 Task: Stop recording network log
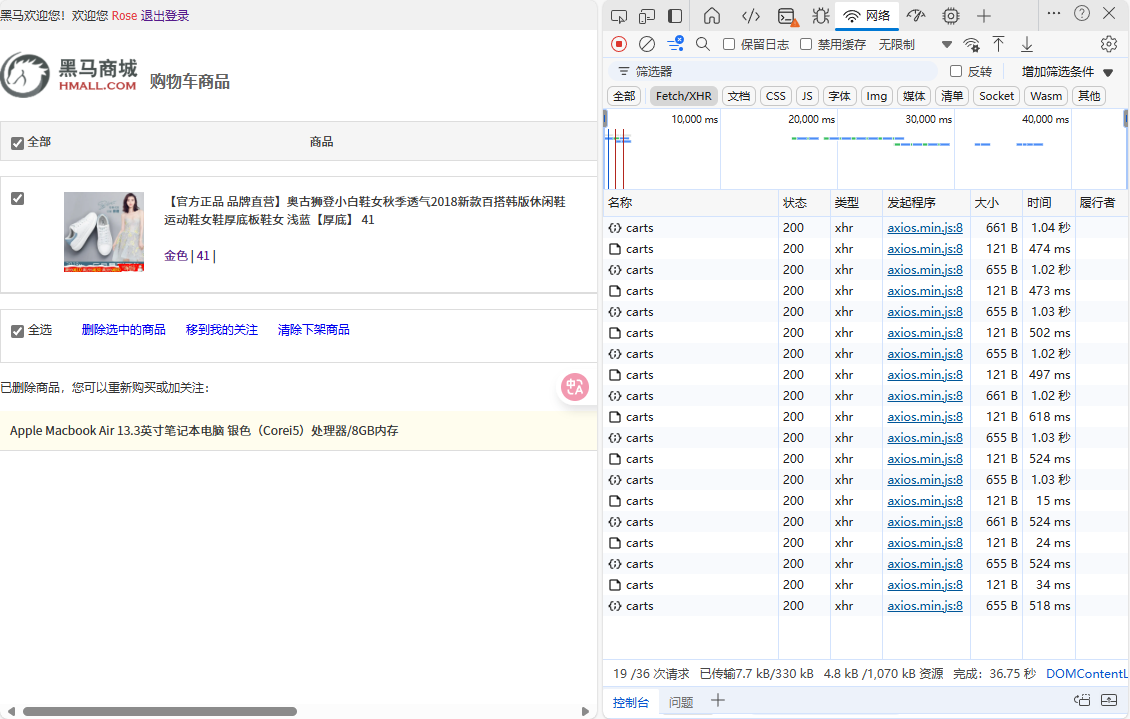click(619, 44)
